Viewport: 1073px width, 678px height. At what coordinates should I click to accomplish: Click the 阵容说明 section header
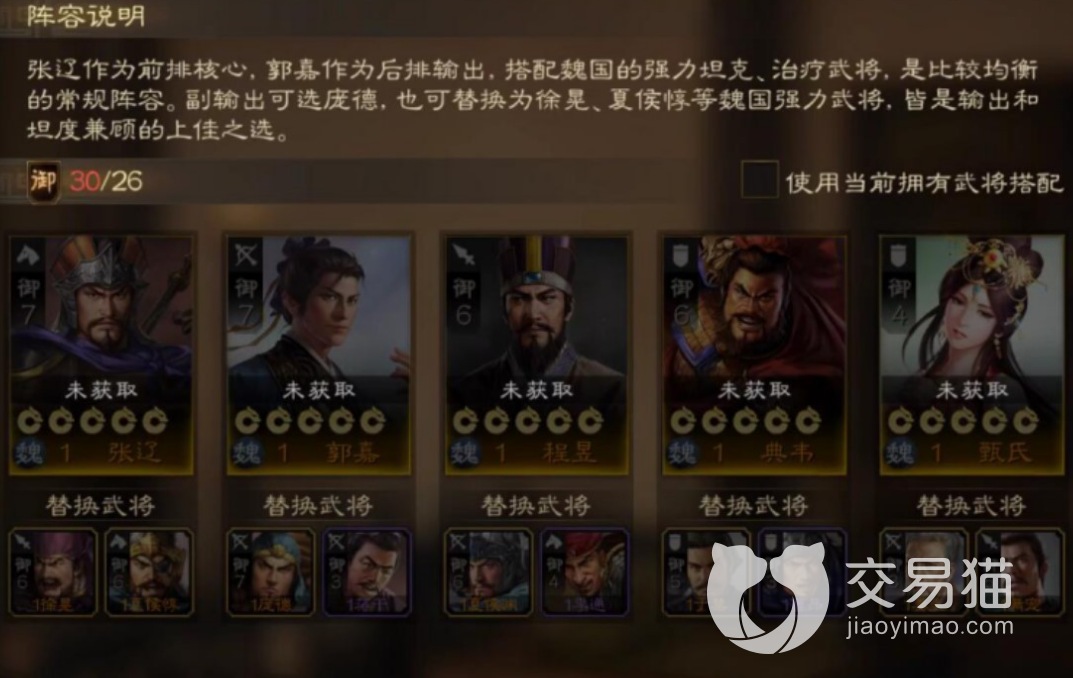86,15
